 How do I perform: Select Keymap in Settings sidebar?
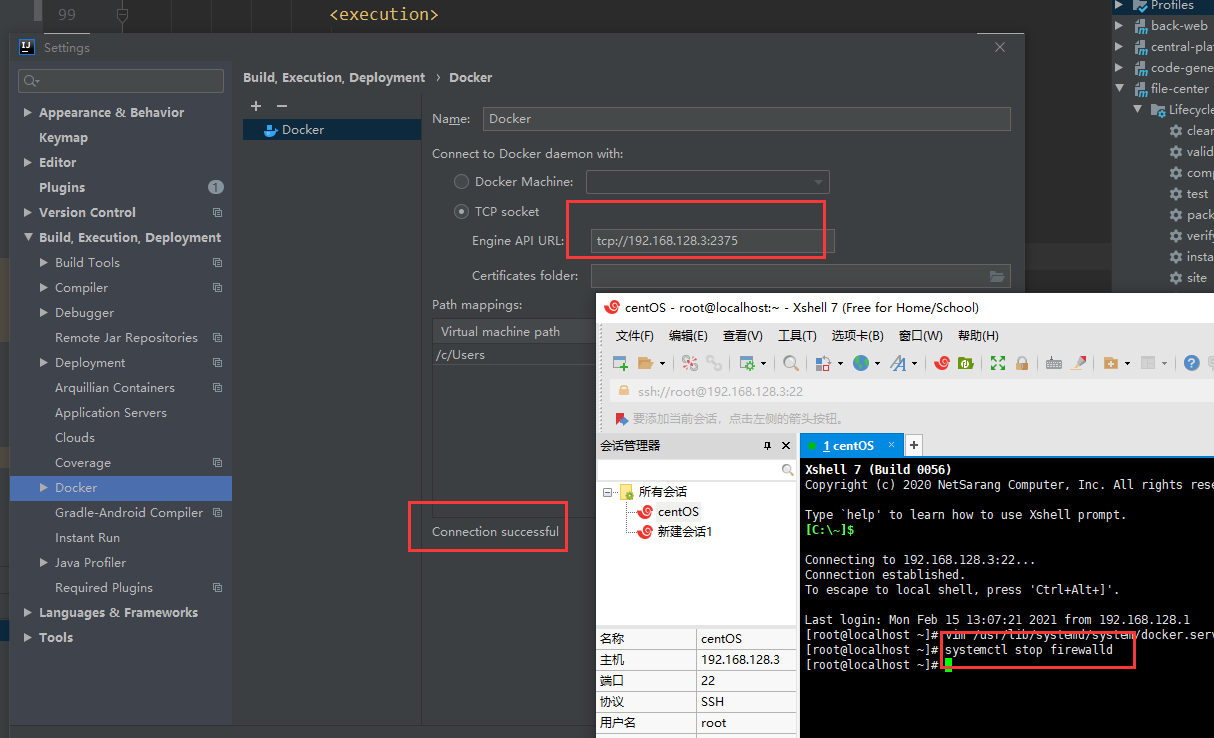pyautogui.click(x=63, y=138)
